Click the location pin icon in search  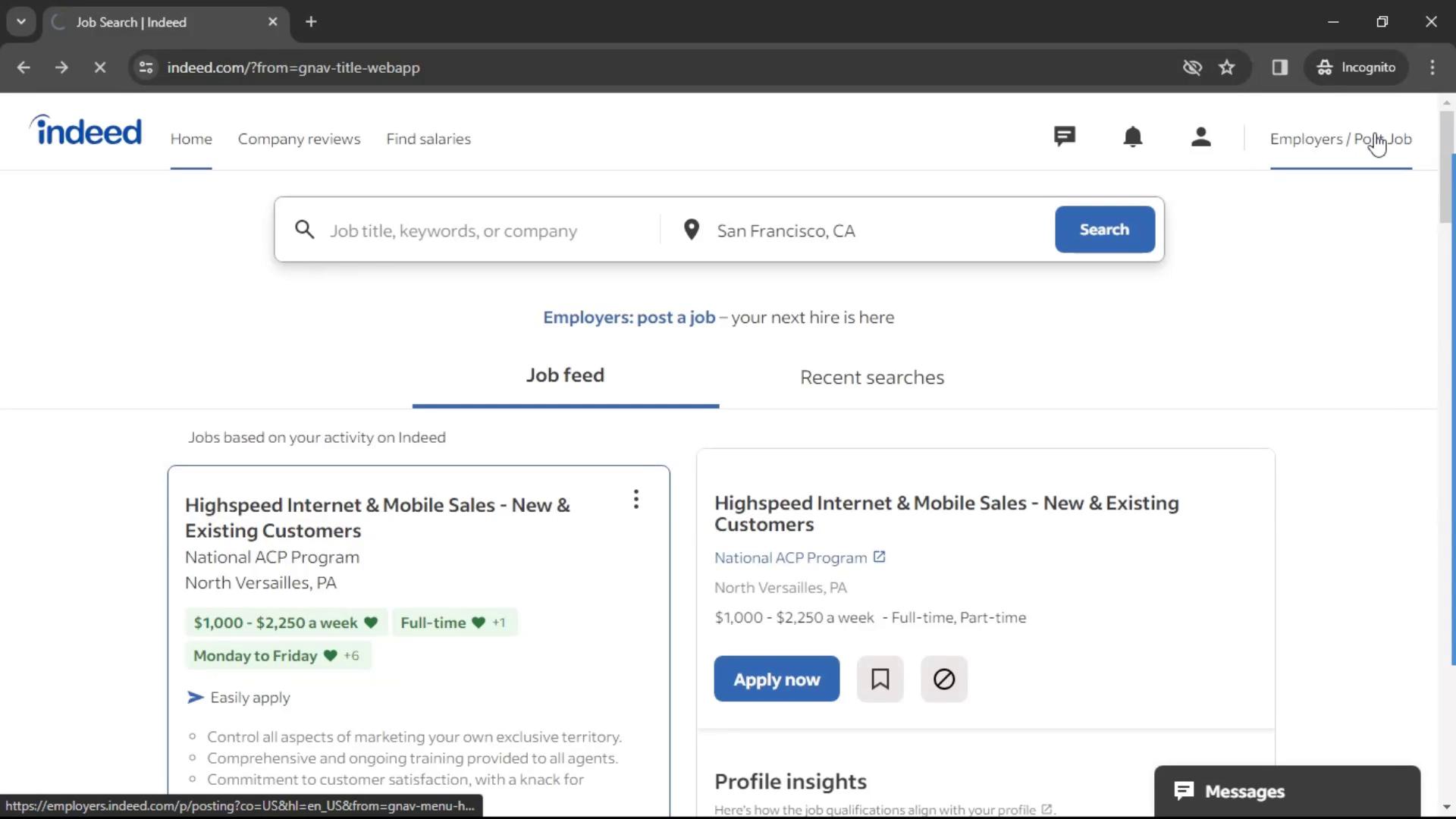(691, 229)
